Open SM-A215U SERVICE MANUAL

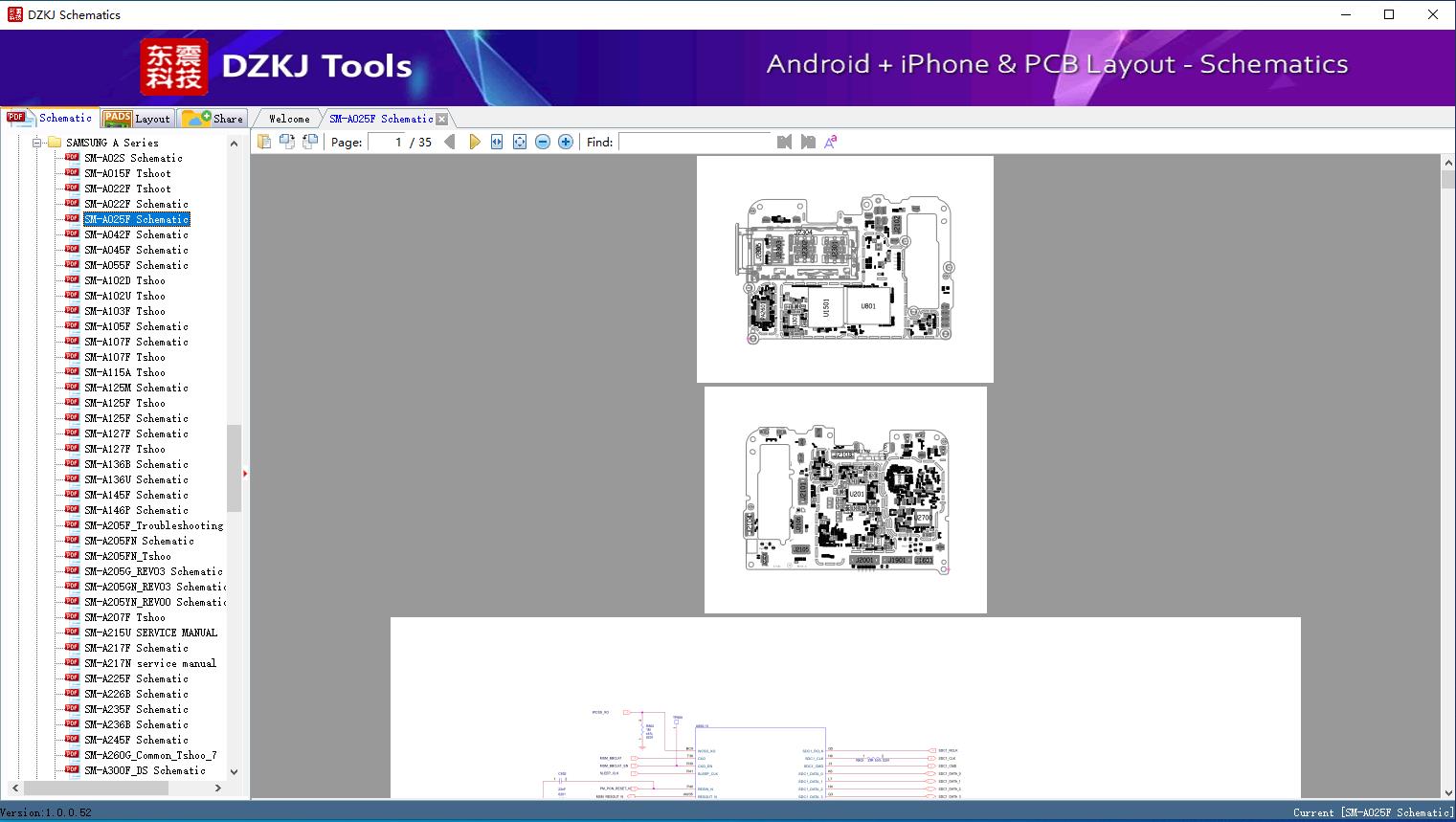(x=150, y=633)
